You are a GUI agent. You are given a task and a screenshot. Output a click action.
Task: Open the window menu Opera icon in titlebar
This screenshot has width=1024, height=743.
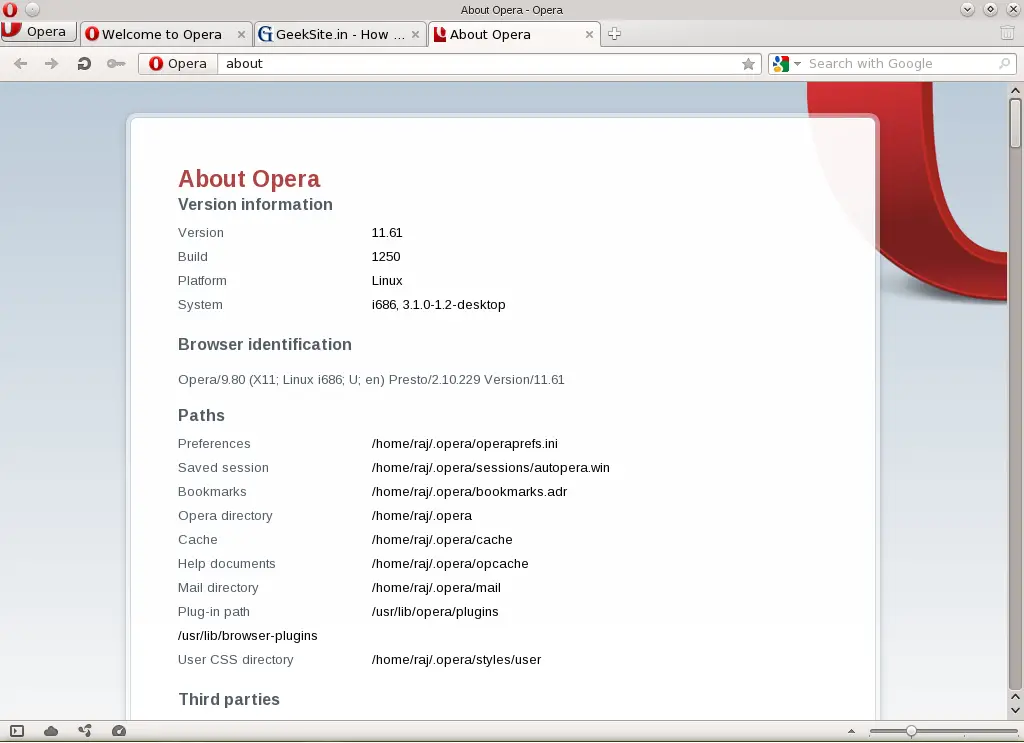point(10,9)
